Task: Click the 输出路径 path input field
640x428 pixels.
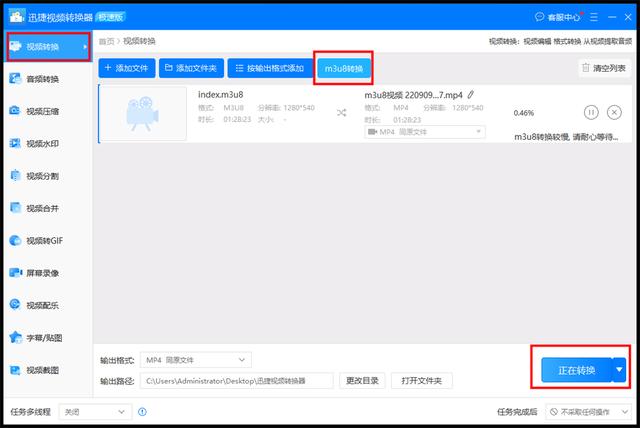Action: [x=237, y=381]
